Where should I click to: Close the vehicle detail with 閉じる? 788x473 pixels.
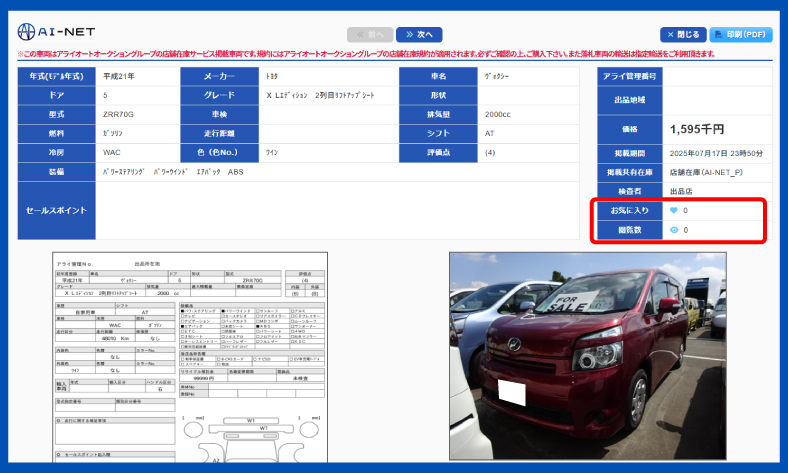[x=682, y=34]
